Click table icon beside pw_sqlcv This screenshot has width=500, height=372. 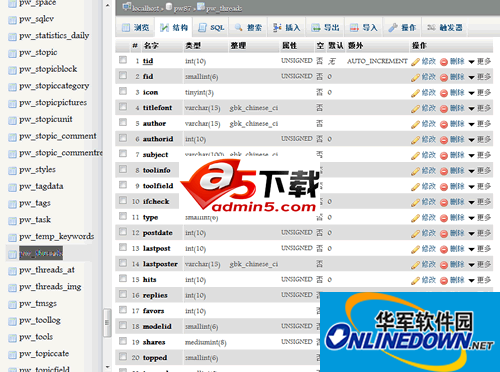coord(12,20)
